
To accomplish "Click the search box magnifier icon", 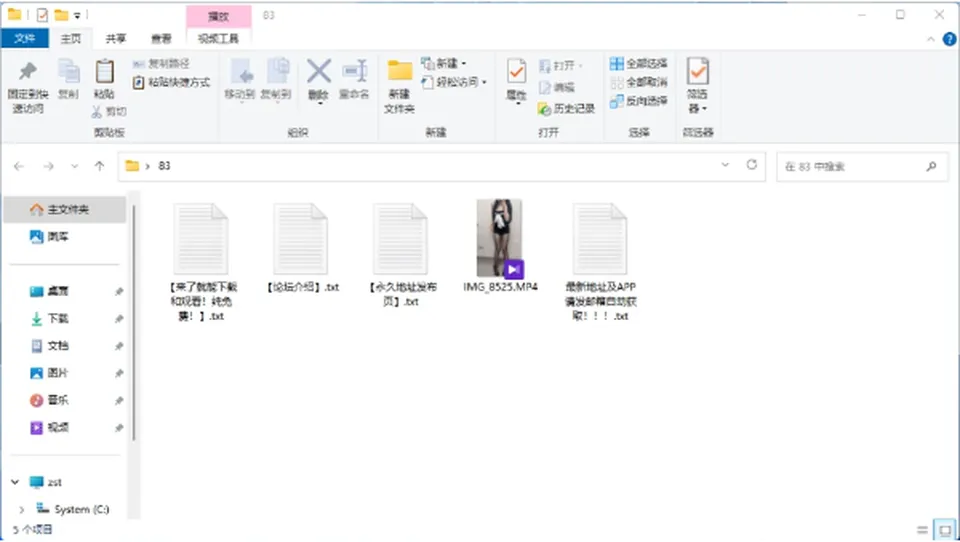I will point(931,166).
